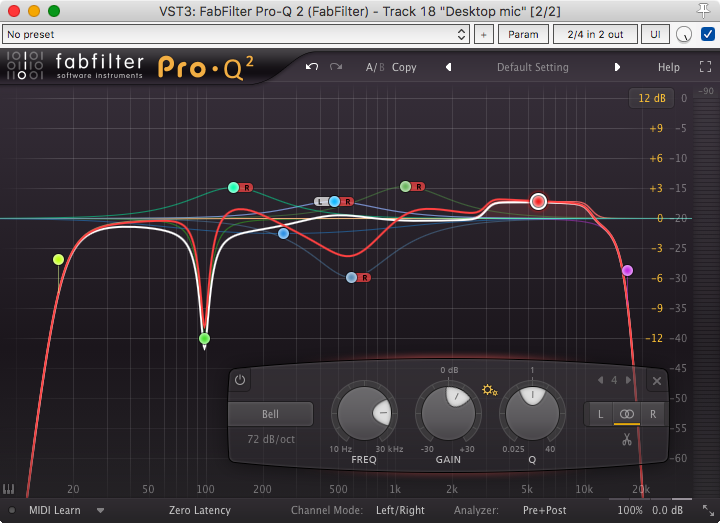Viewport: 720px width, 523px height.
Task: Click the undo arrow icon
Action: point(312,67)
